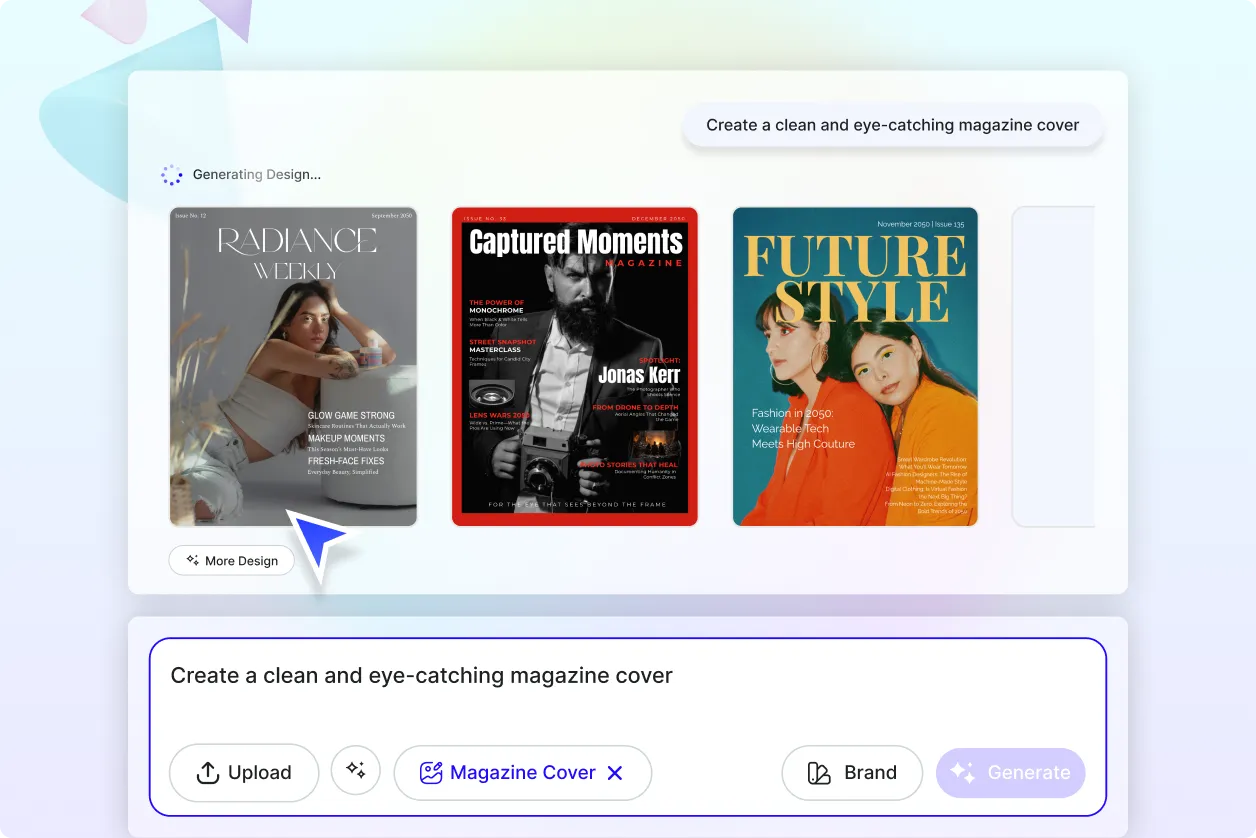Select the Magazine Cover chip
The image size is (1256, 838).
pyautogui.click(x=523, y=772)
